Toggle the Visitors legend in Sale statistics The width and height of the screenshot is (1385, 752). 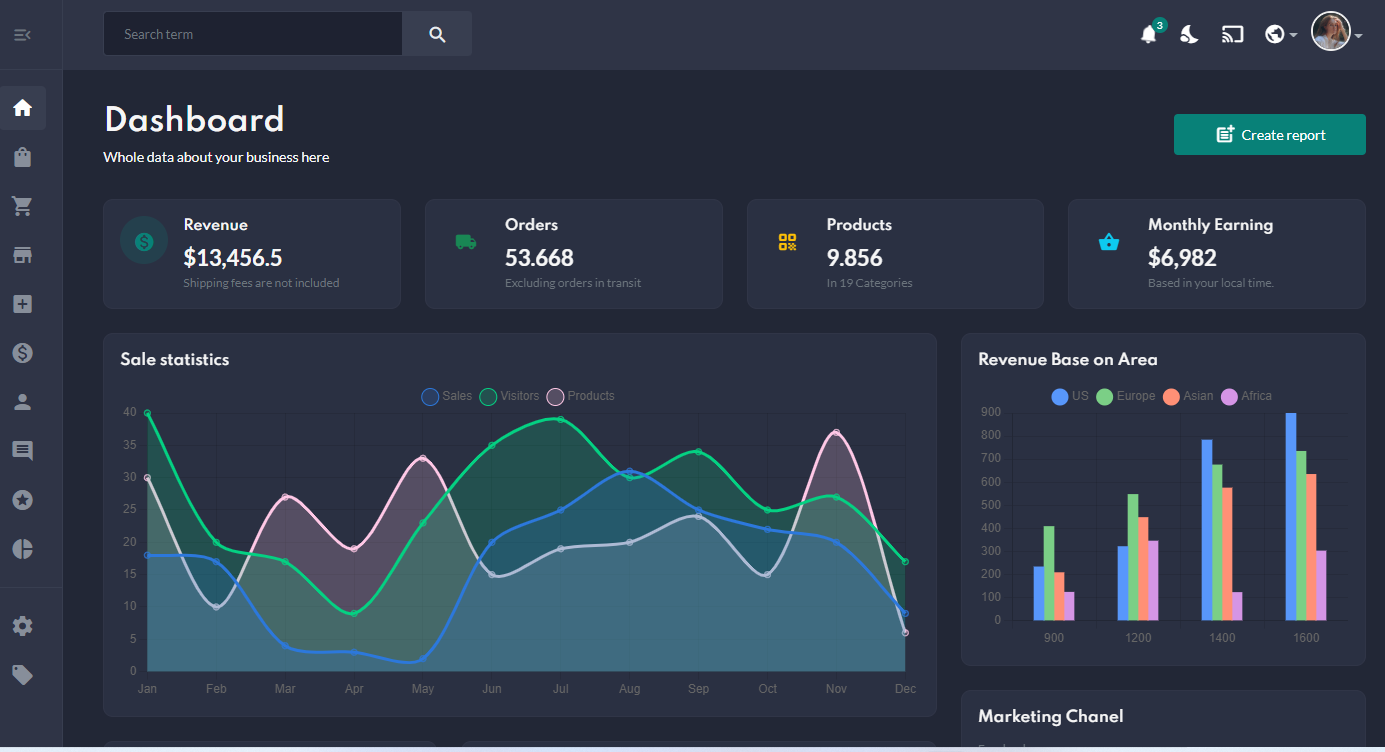click(x=510, y=396)
